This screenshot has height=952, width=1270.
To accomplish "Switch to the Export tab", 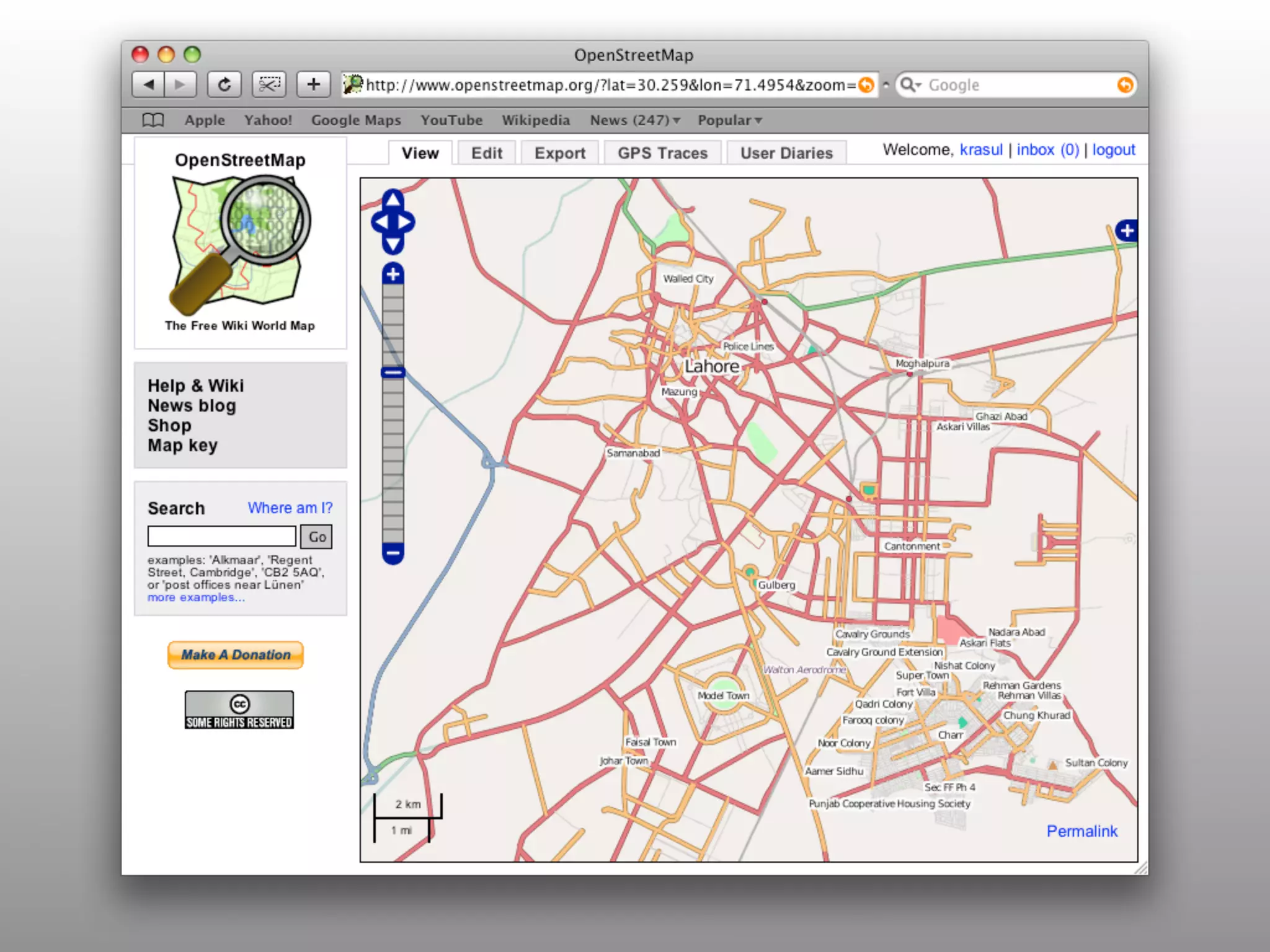I will pyautogui.click(x=560, y=153).
